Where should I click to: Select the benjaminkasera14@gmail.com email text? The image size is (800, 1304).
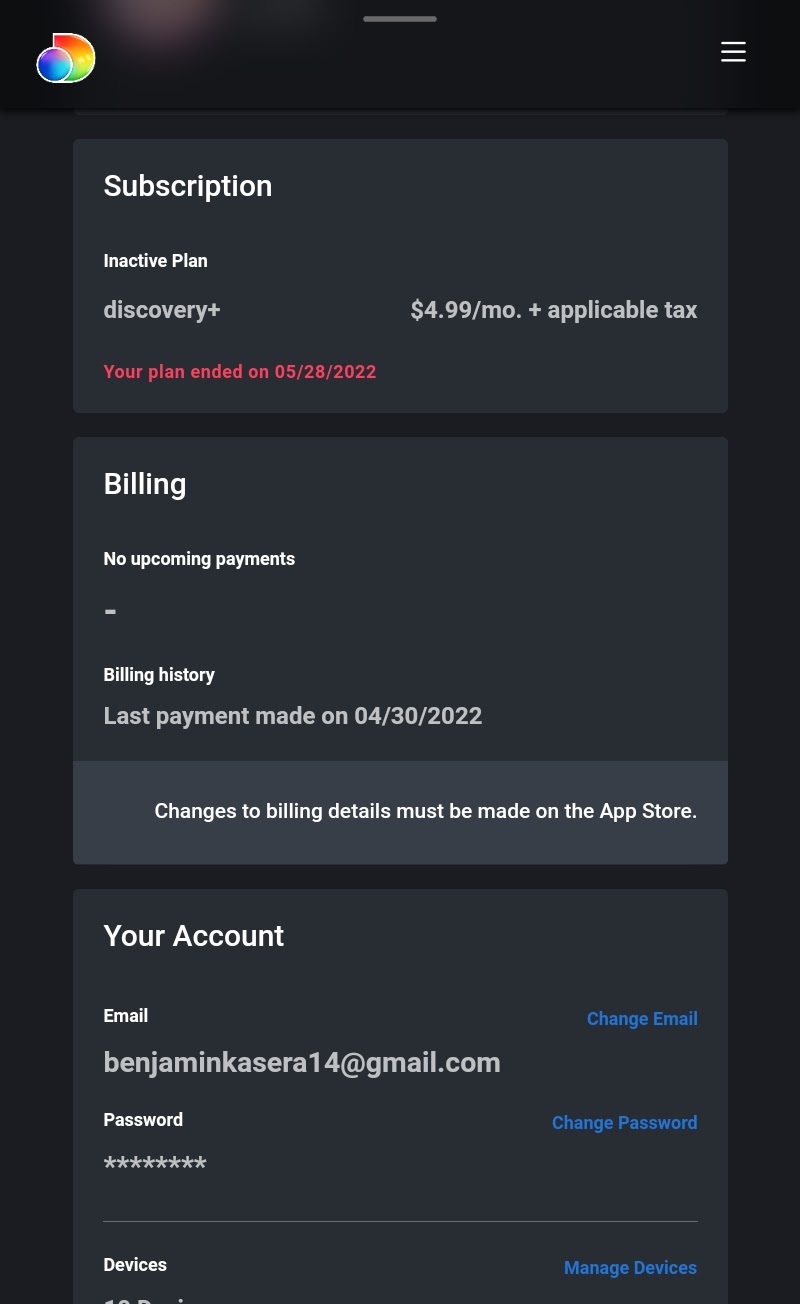pos(302,1062)
